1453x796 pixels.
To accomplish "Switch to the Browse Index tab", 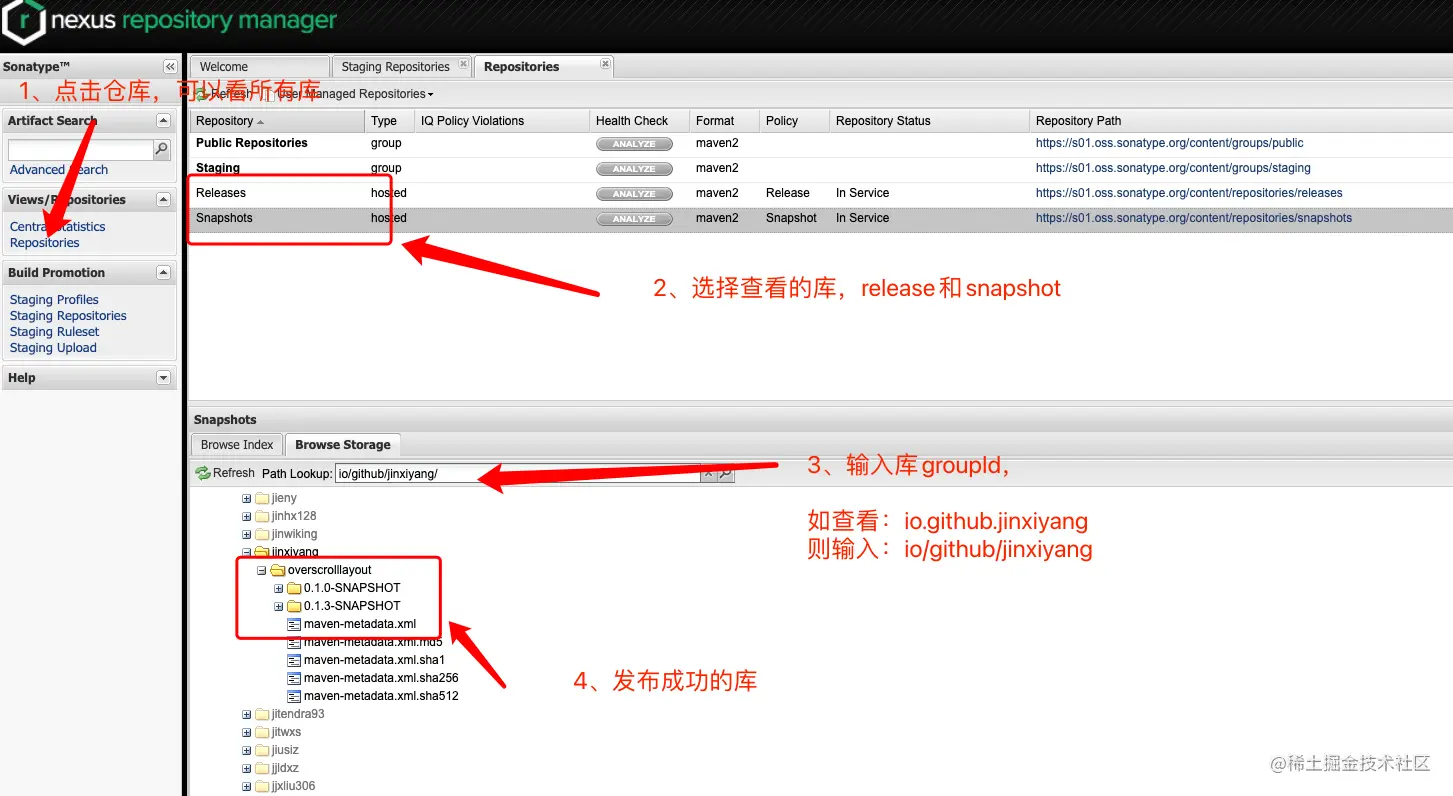I will (x=237, y=445).
